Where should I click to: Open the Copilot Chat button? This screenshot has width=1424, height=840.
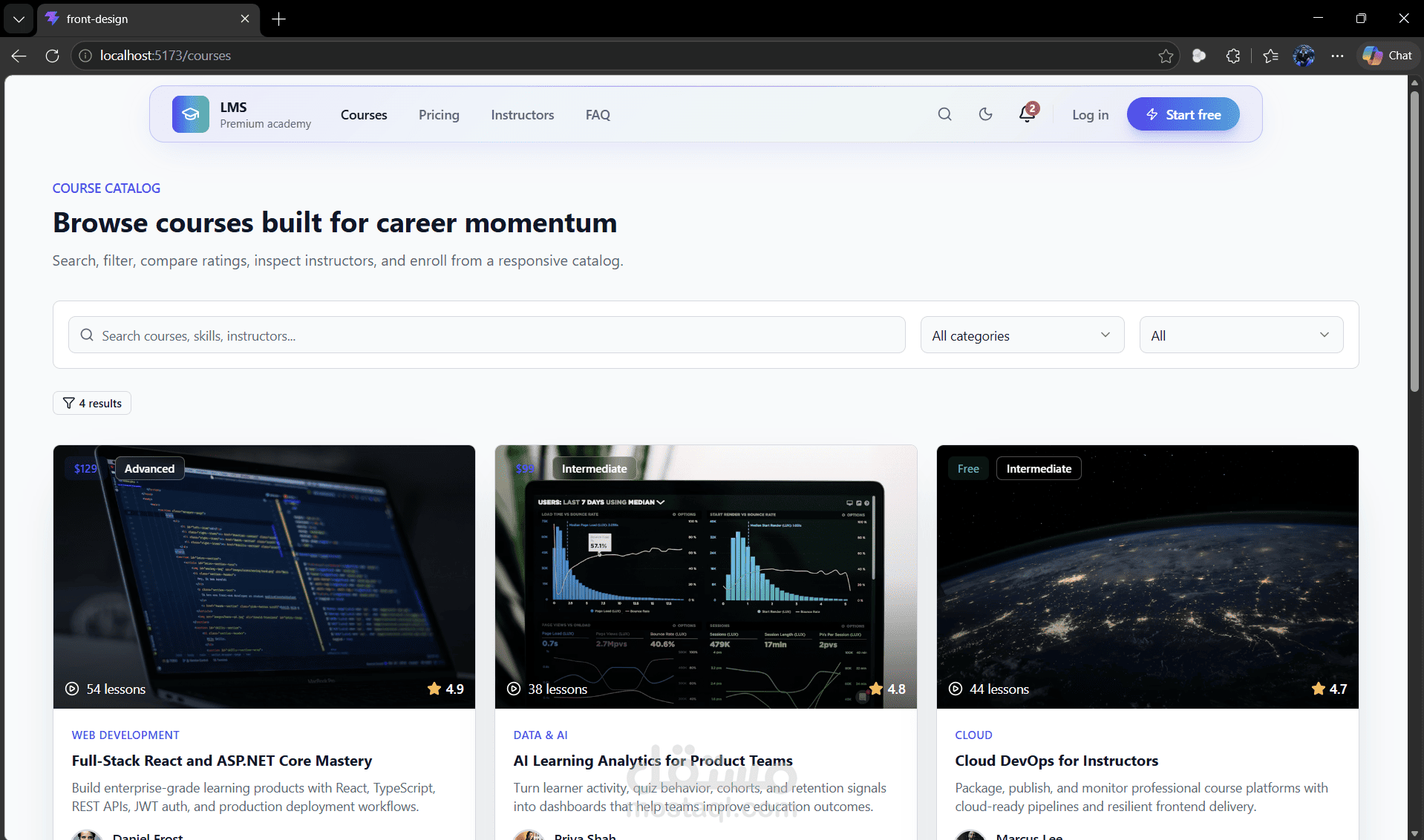(1387, 56)
